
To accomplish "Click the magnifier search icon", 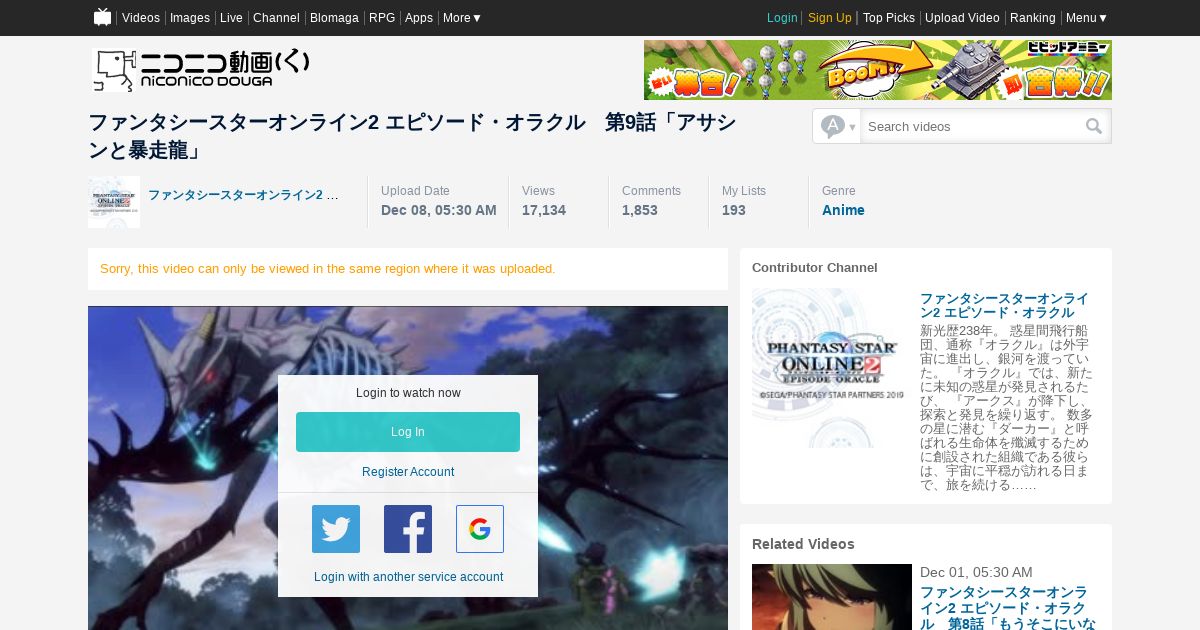I will (1094, 126).
